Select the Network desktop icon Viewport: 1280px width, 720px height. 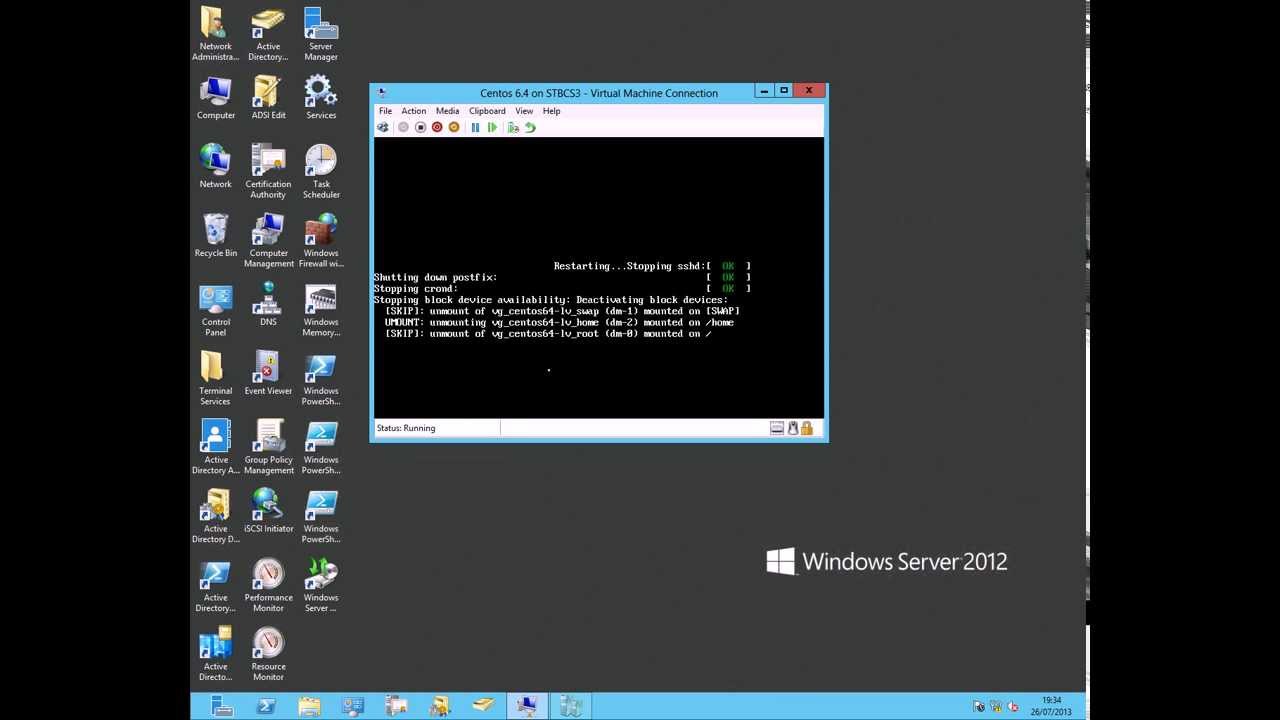pyautogui.click(x=215, y=166)
